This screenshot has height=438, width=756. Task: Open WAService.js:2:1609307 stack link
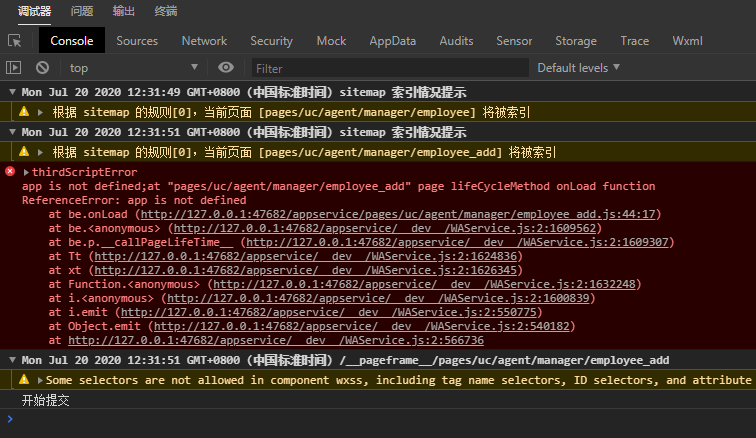(x=457, y=242)
